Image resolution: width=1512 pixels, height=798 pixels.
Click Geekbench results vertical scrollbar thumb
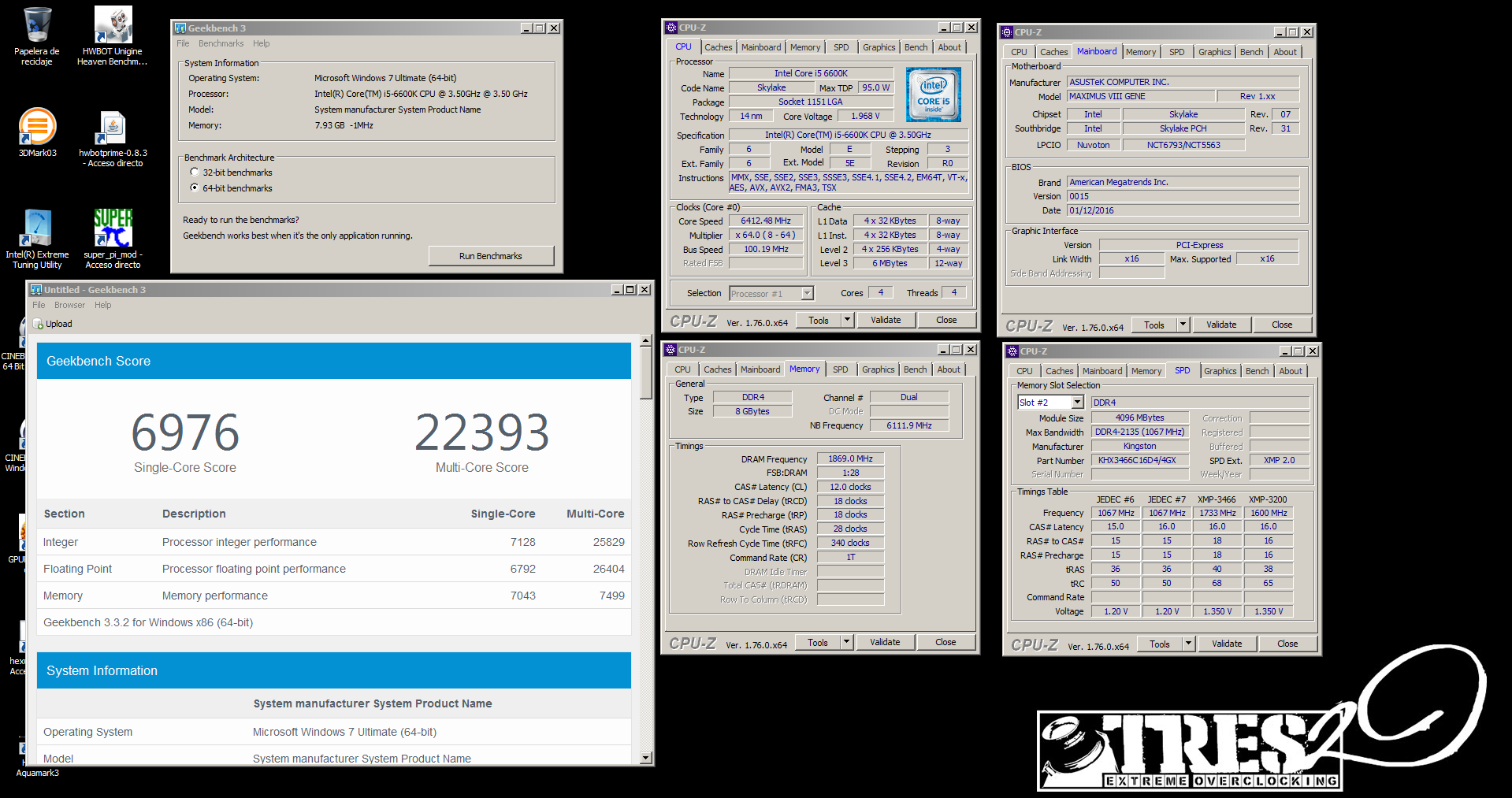[x=646, y=373]
